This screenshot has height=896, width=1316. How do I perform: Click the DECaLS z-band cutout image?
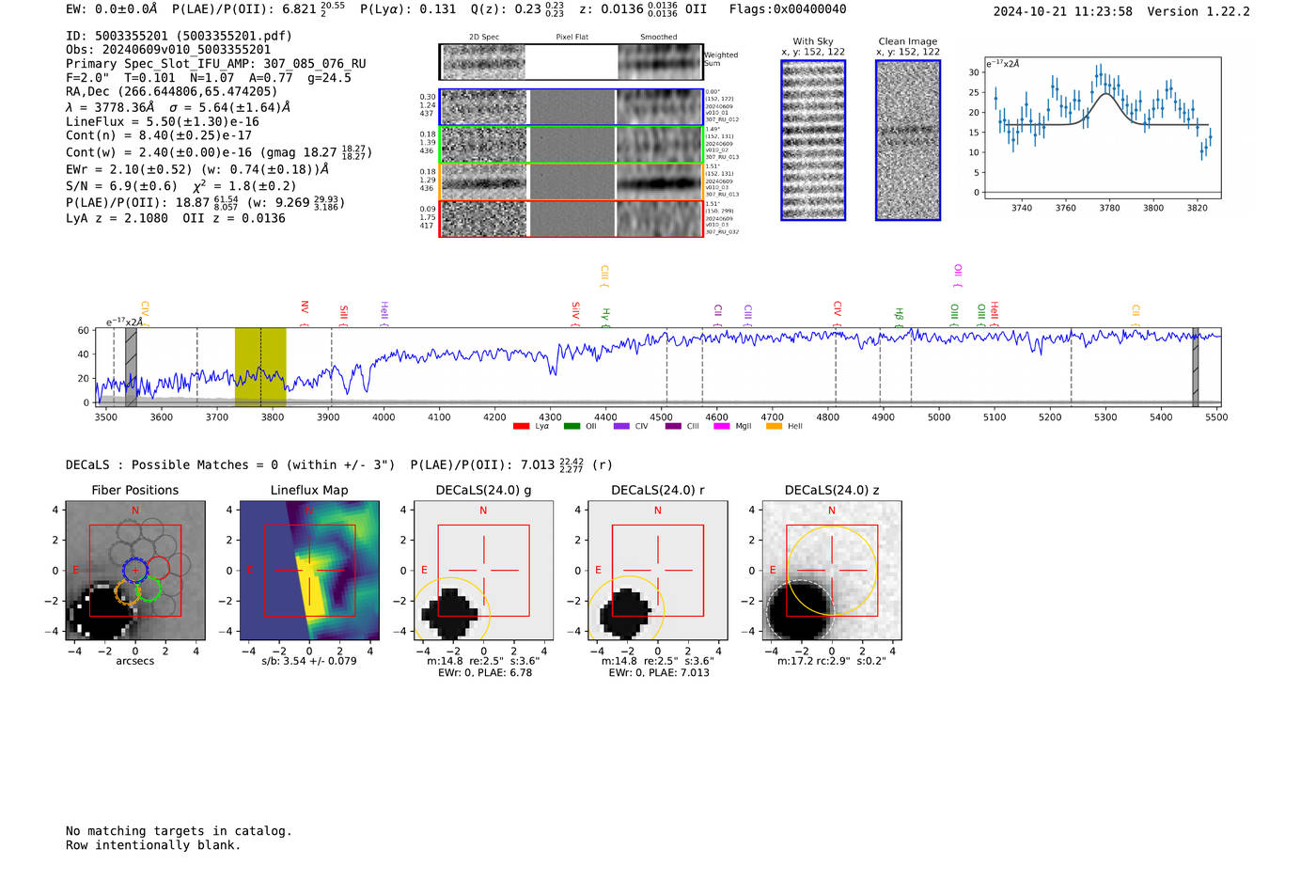click(x=831, y=571)
